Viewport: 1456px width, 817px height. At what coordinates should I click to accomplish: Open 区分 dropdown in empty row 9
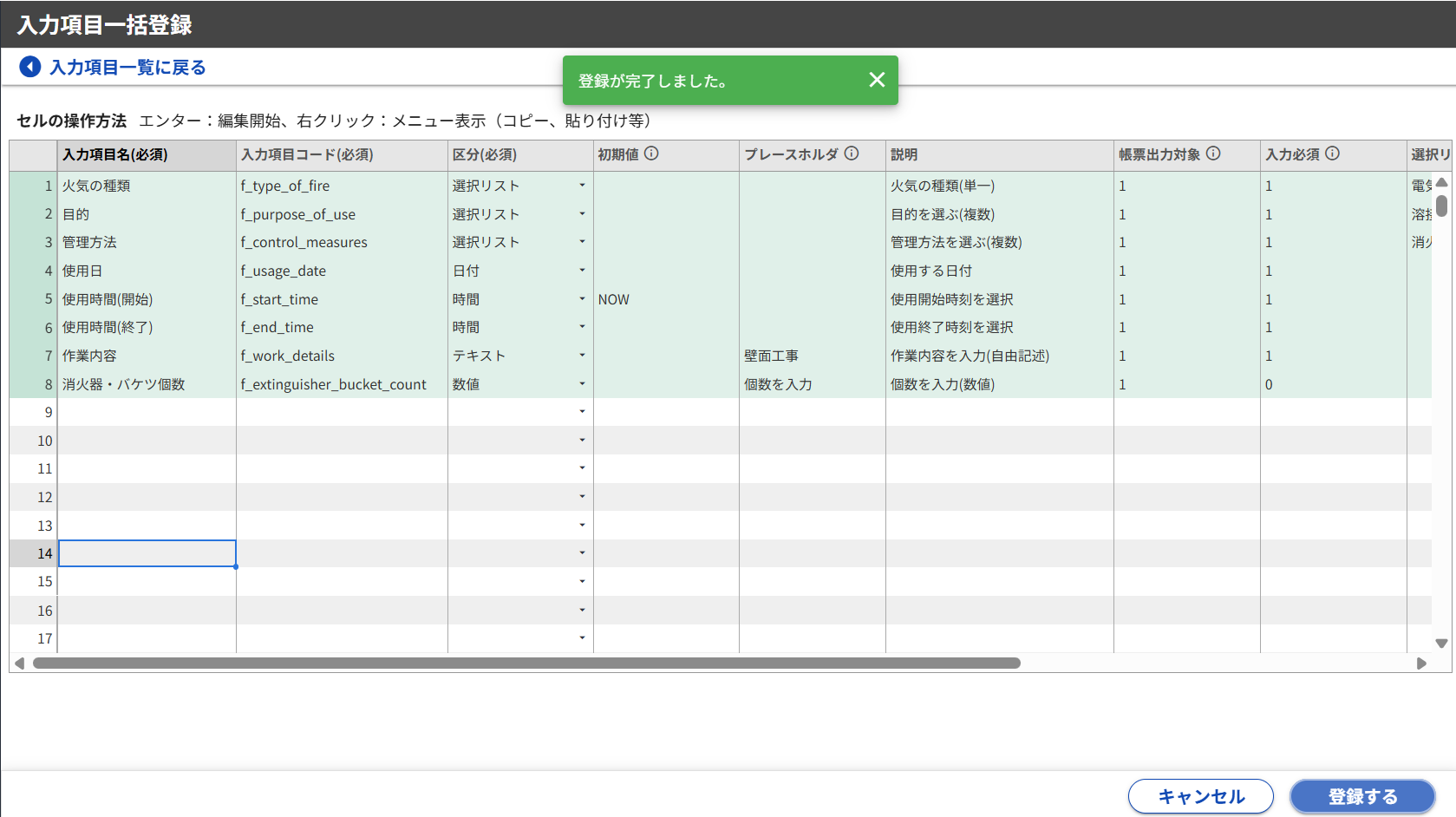point(582,412)
